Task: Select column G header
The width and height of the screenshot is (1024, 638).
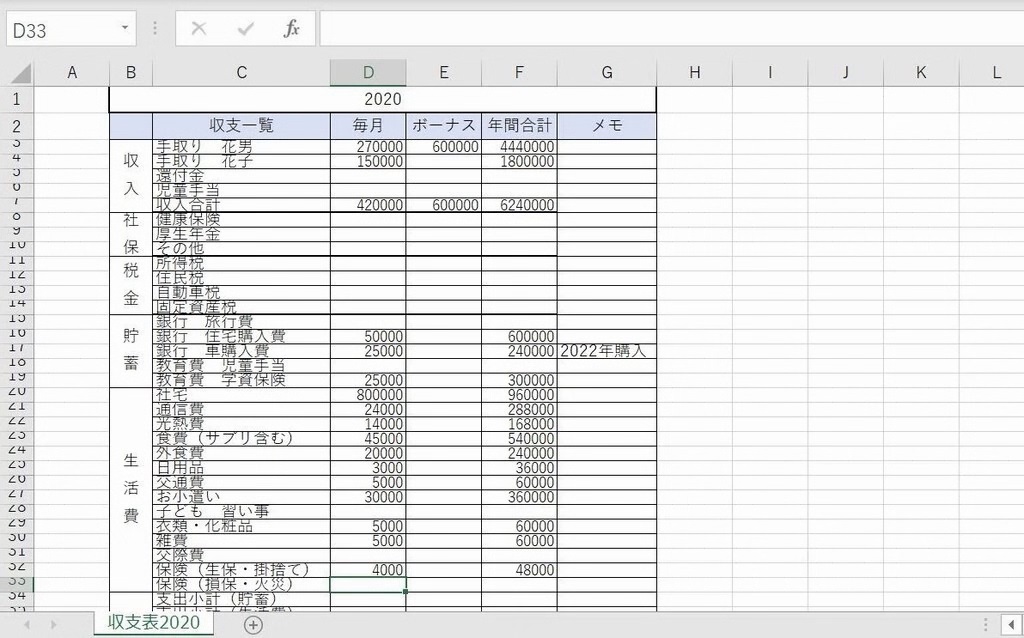Action: tap(607, 73)
